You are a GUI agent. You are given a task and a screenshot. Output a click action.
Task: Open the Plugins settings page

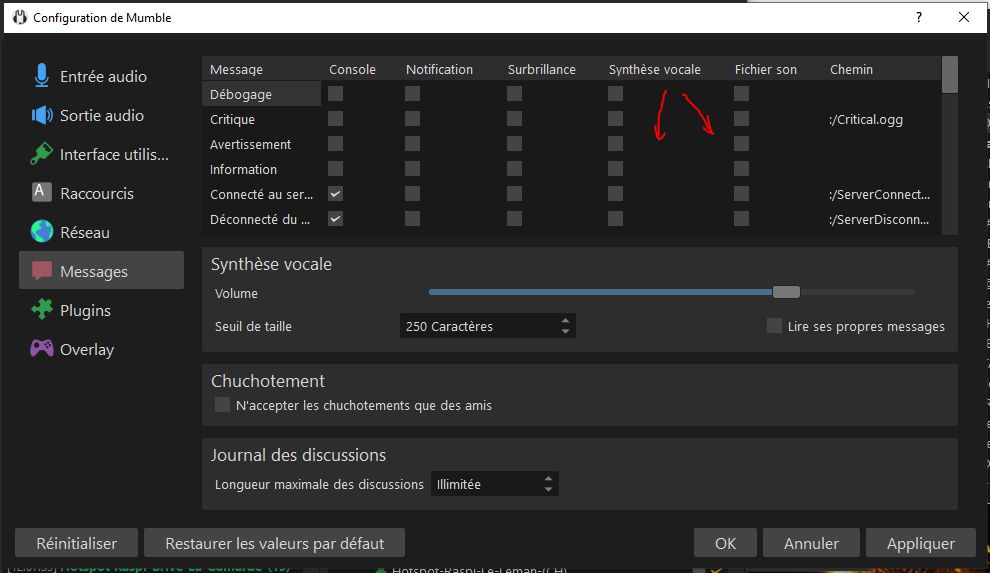point(102,310)
